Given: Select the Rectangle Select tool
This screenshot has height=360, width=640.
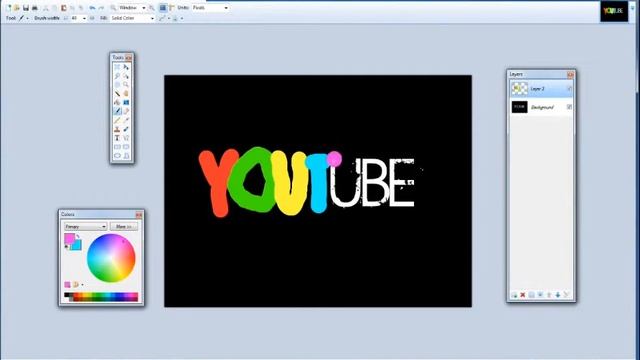Looking at the screenshot, I should pyautogui.click(x=117, y=67).
